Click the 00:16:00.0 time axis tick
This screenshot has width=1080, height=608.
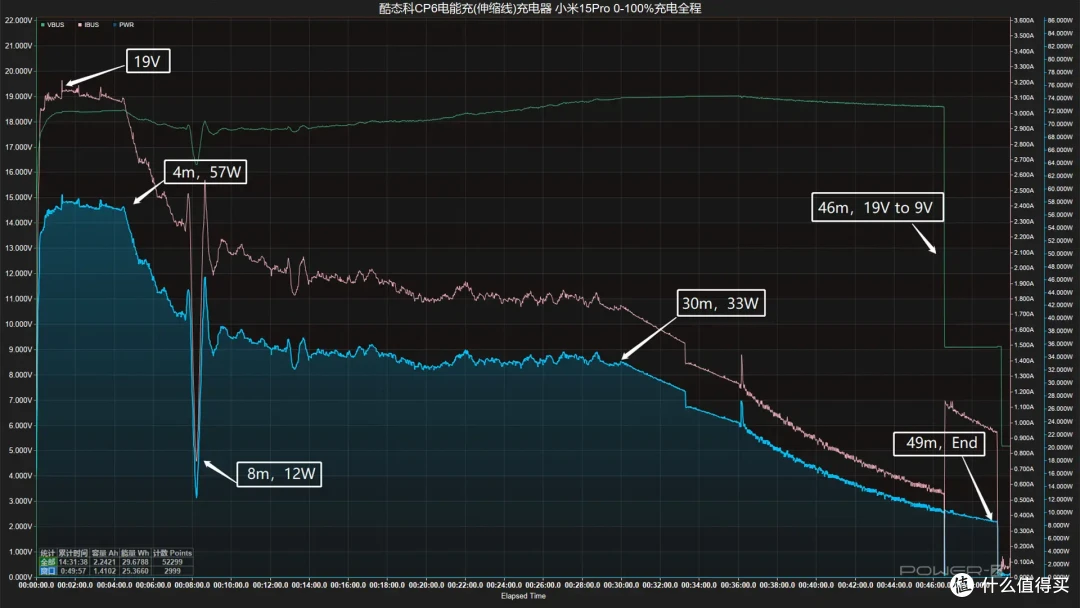pos(348,585)
